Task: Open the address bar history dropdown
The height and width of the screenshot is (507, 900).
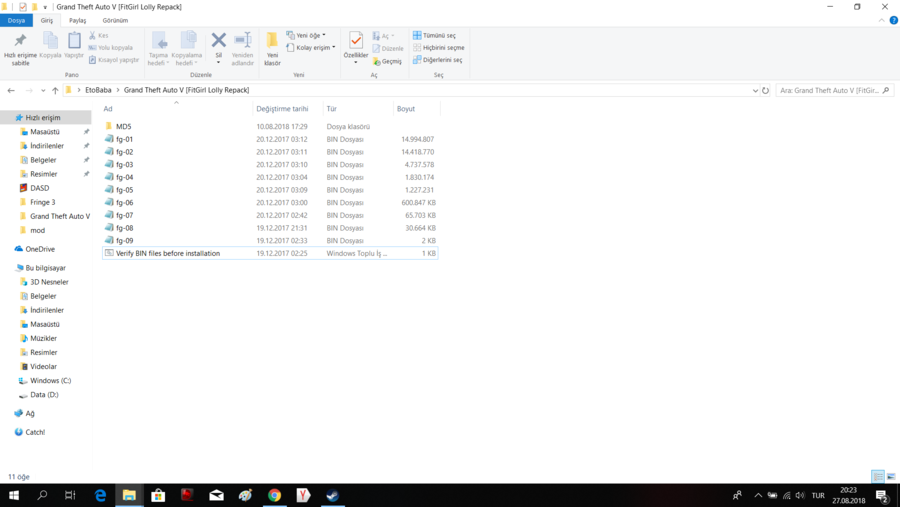Action: [x=755, y=90]
